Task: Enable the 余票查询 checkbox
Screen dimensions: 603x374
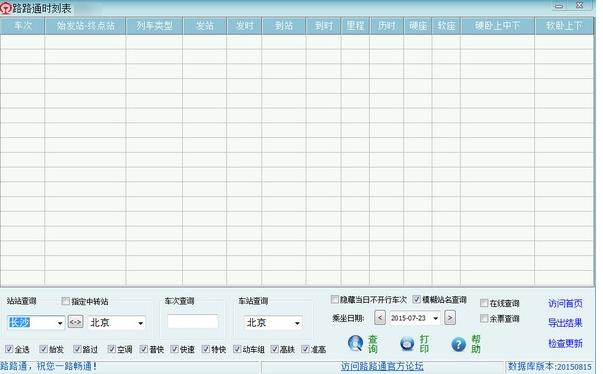Action: pyautogui.click(x=484, y=318)
